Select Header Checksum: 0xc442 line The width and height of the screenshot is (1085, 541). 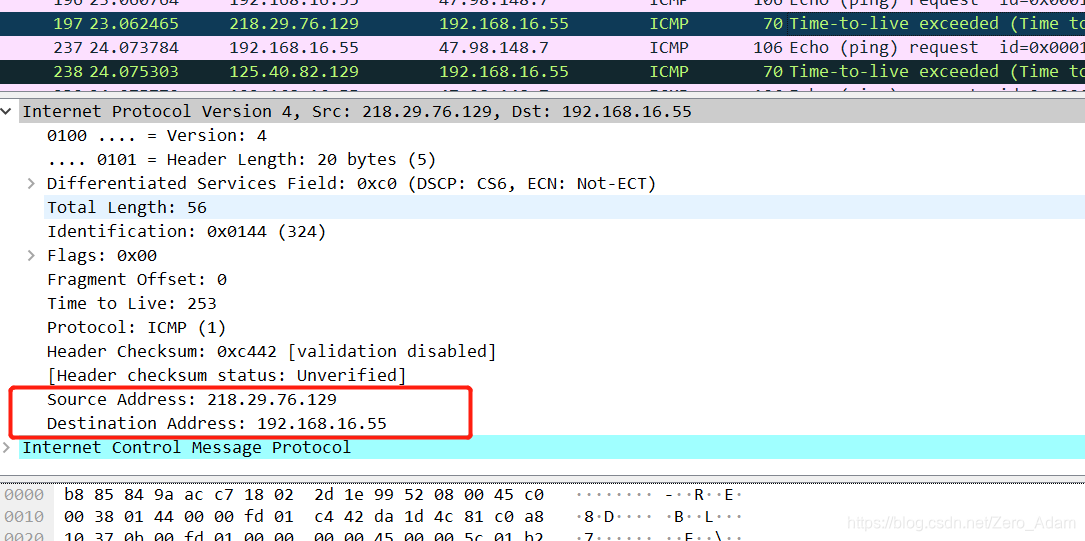[271, 351]
